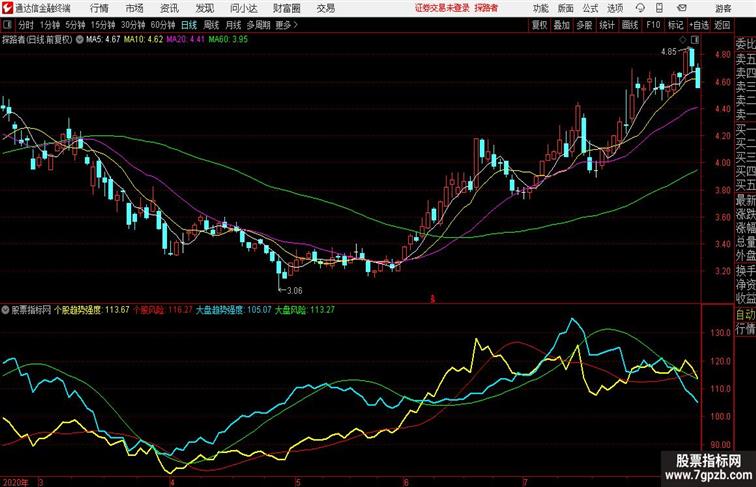Click the 多股 multi-stock button
756x487 pixels.
point(584,25)
